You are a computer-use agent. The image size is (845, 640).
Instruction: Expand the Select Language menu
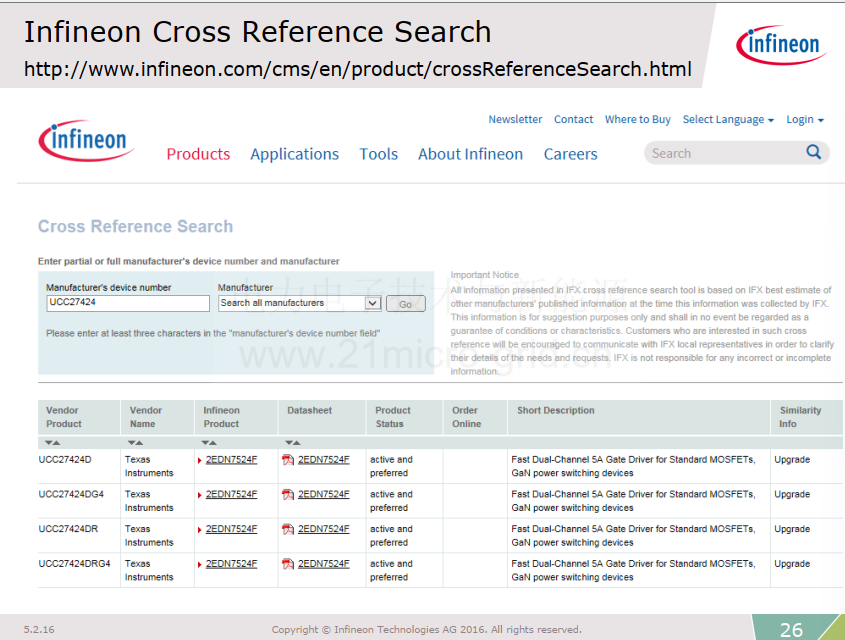tap(728, 120)
